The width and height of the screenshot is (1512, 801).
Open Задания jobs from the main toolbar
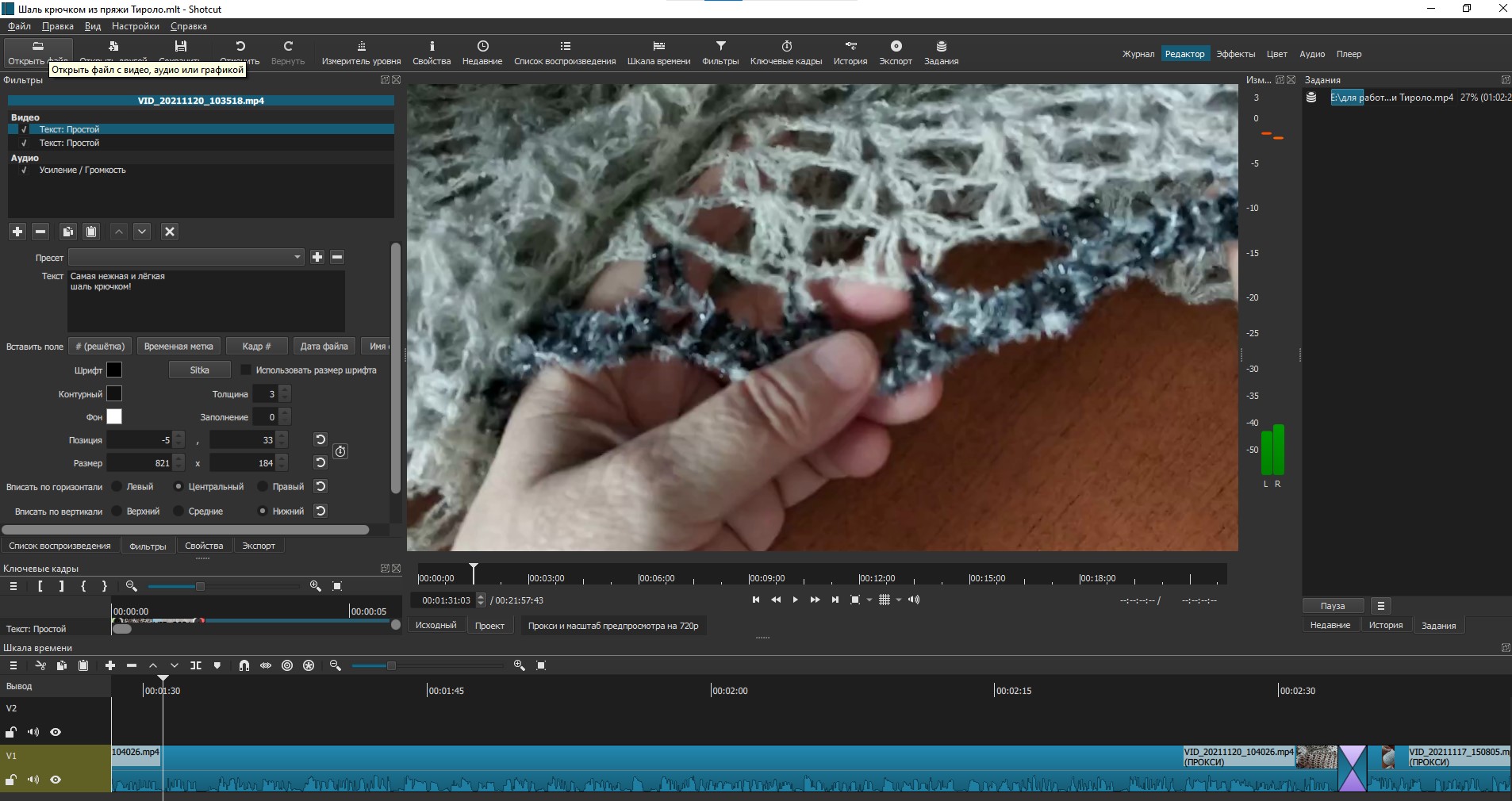tap(941, 52)
